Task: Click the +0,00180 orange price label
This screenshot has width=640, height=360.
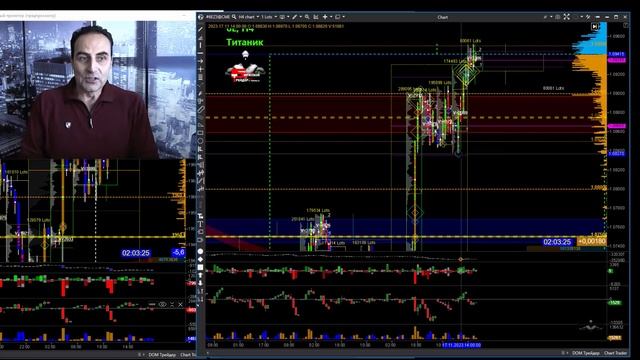Action: (x=592, y=242)
